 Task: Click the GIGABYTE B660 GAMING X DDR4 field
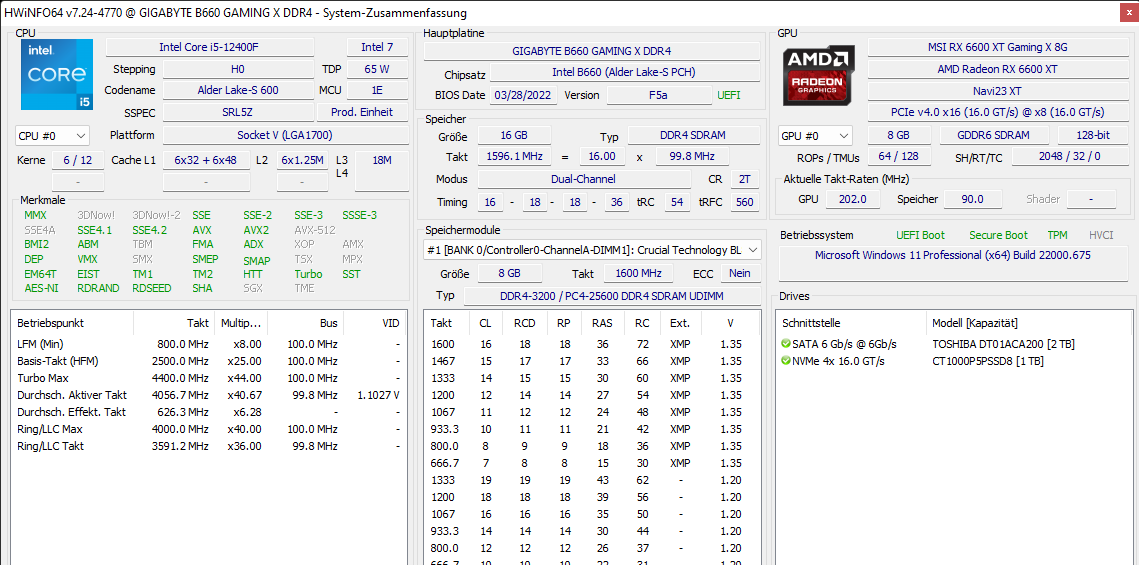point(591,52)
